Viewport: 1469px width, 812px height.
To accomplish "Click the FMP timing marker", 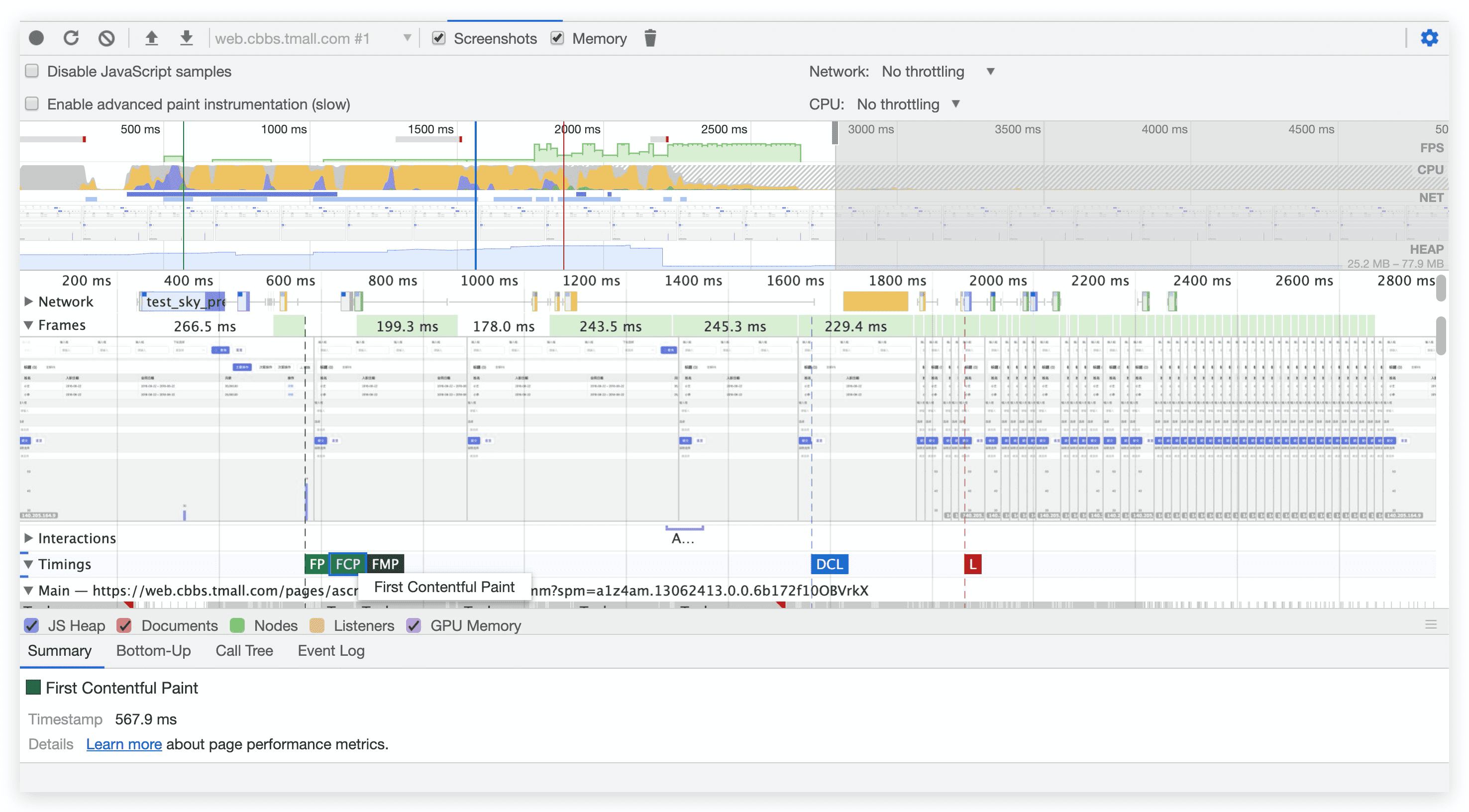I will coord(386,564).
